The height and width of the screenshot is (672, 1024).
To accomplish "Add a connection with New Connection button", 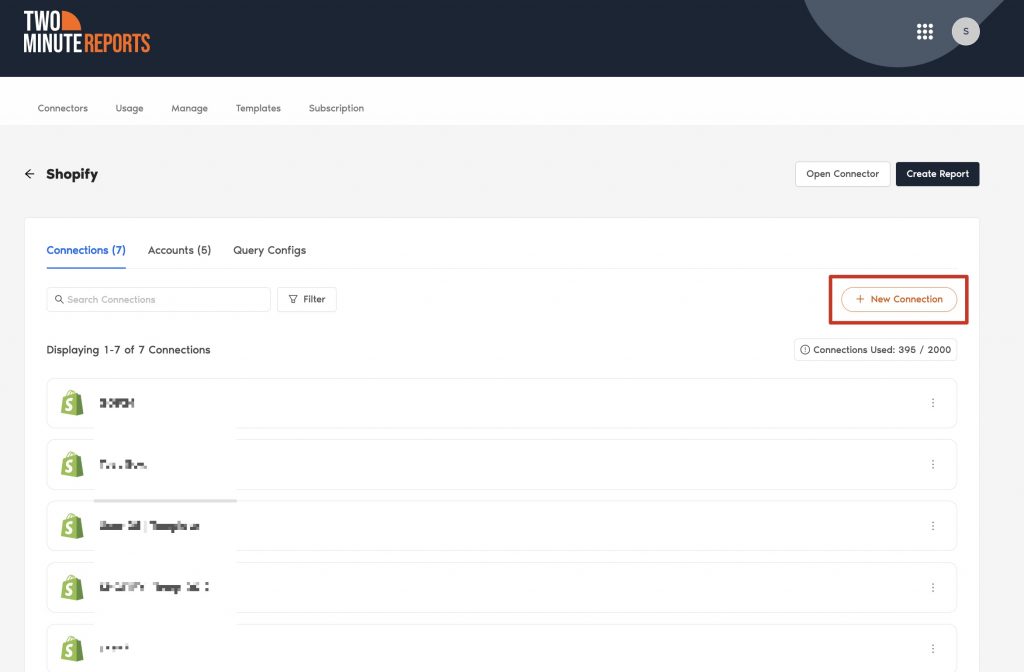I will coord(898,299).
